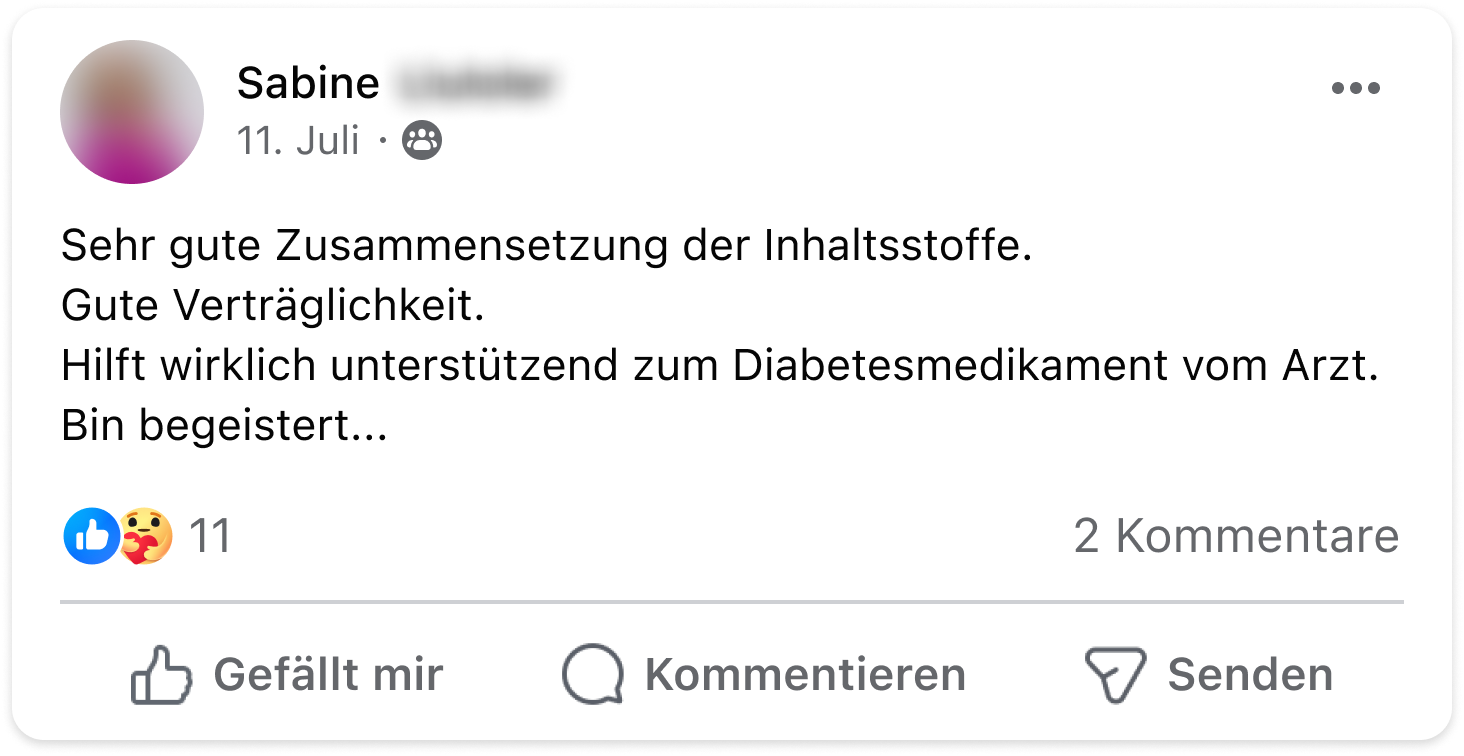Click the speech bubble comment icon
Viewport: 1464px width, 756px height.
click(593, 675)
